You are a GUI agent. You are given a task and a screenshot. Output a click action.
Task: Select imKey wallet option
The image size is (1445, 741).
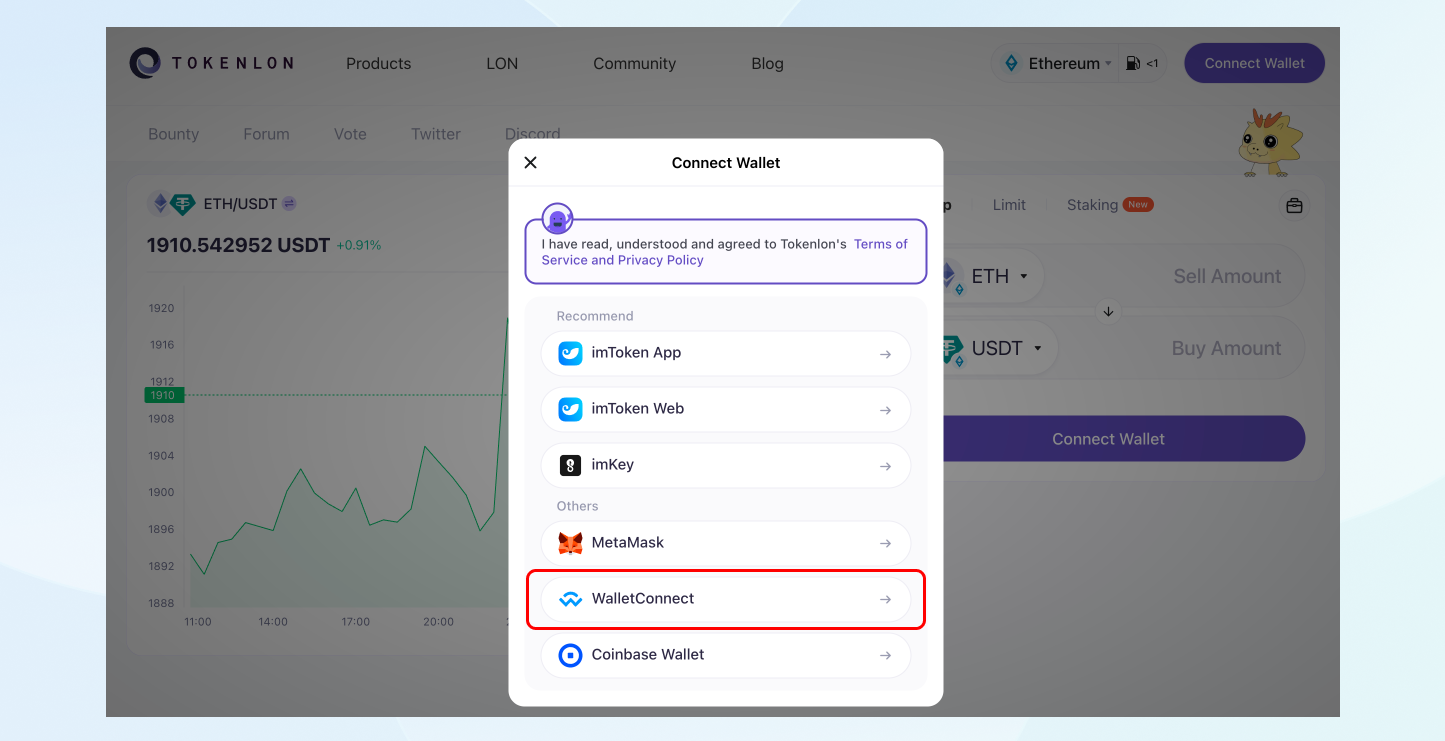[x=726, y=465]
